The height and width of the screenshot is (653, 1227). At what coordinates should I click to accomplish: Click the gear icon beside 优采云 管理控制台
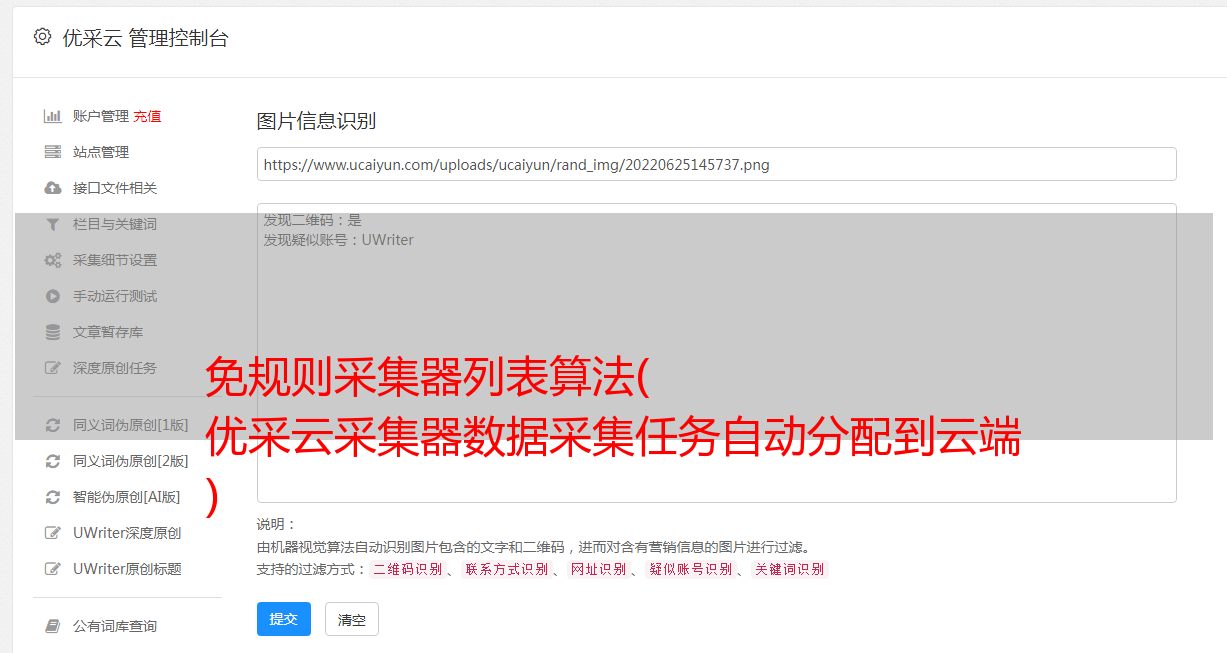click(42, 37)
